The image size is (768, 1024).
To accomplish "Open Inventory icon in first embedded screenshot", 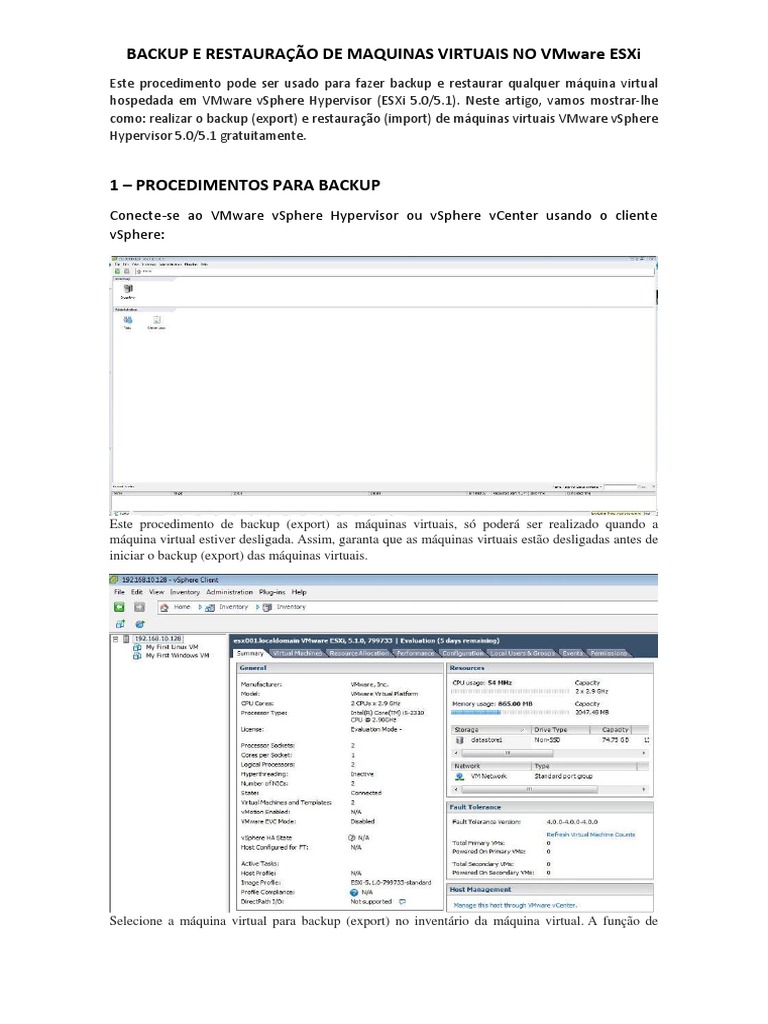I will (x=128, y=289).
